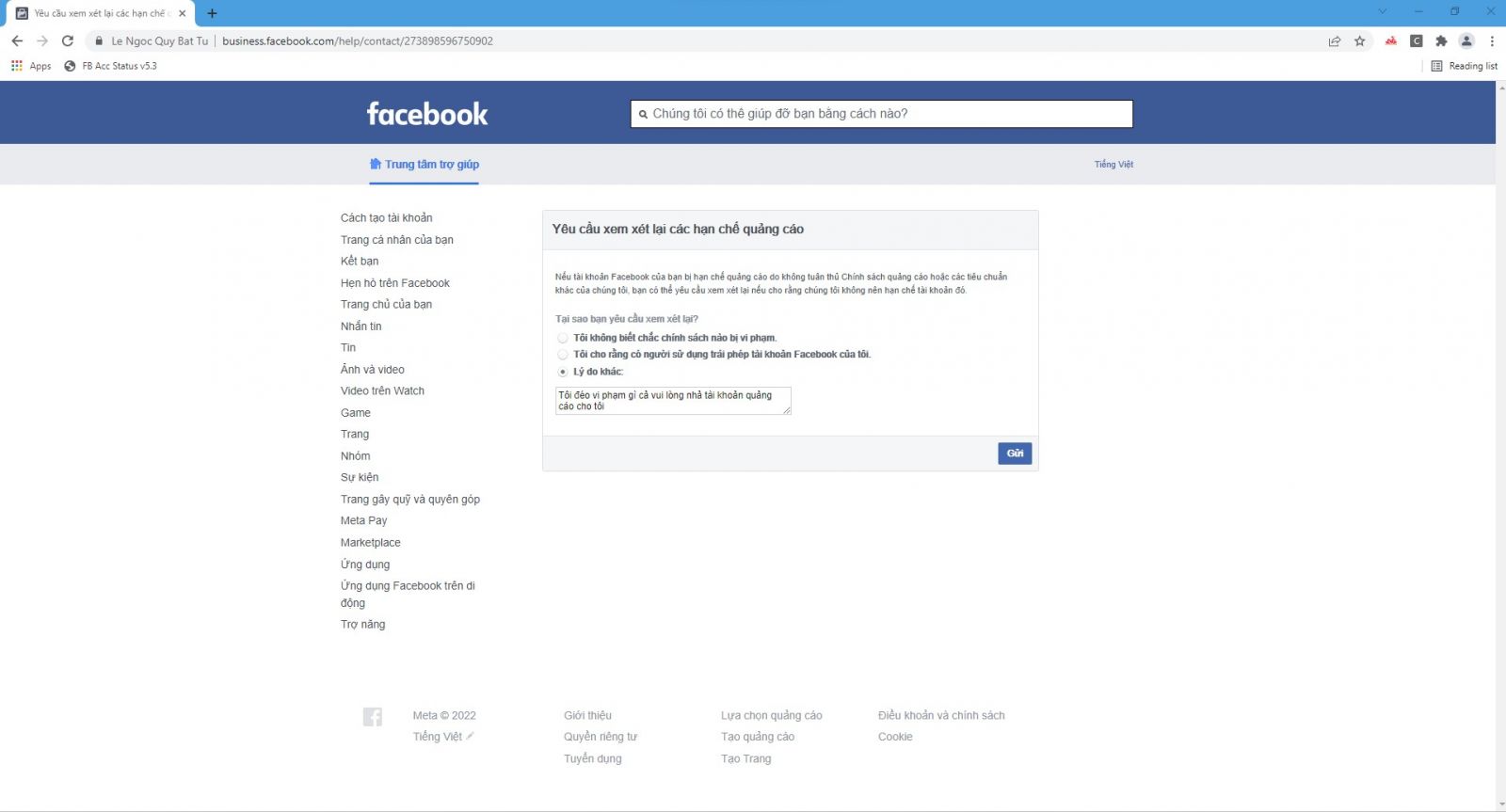Click footer link 'Tuyển dụng'

coord(593,759)
